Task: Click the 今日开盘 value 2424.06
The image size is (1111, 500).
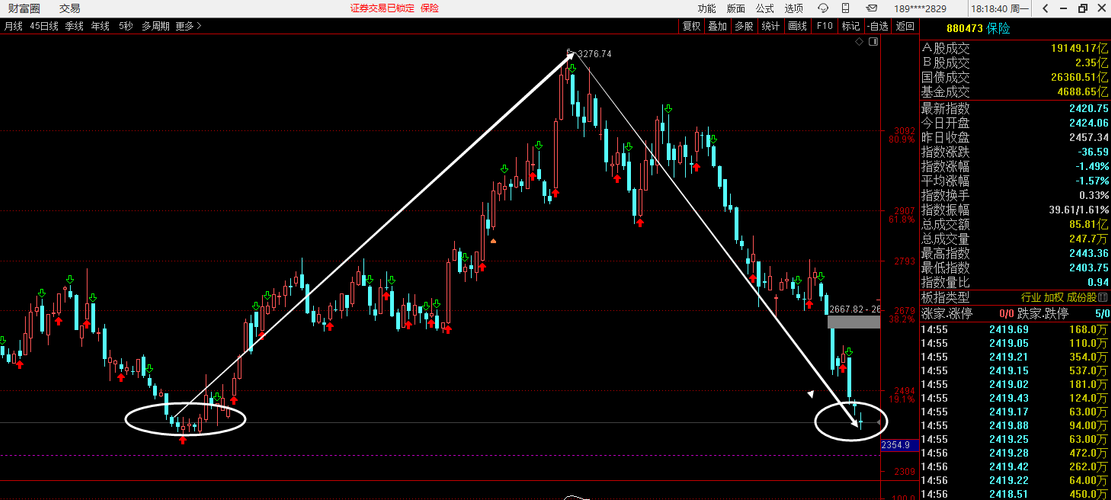Action: click(x=1089, y=123)
